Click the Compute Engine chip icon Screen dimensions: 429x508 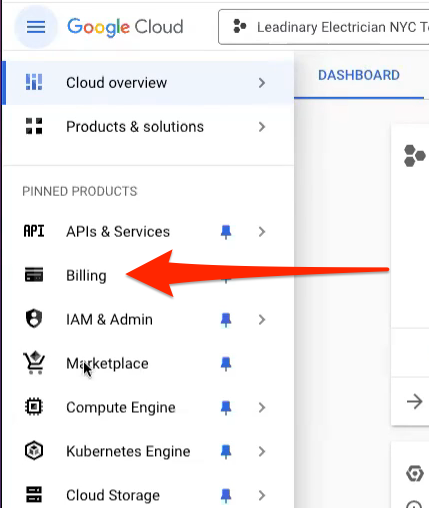point(34,407)
